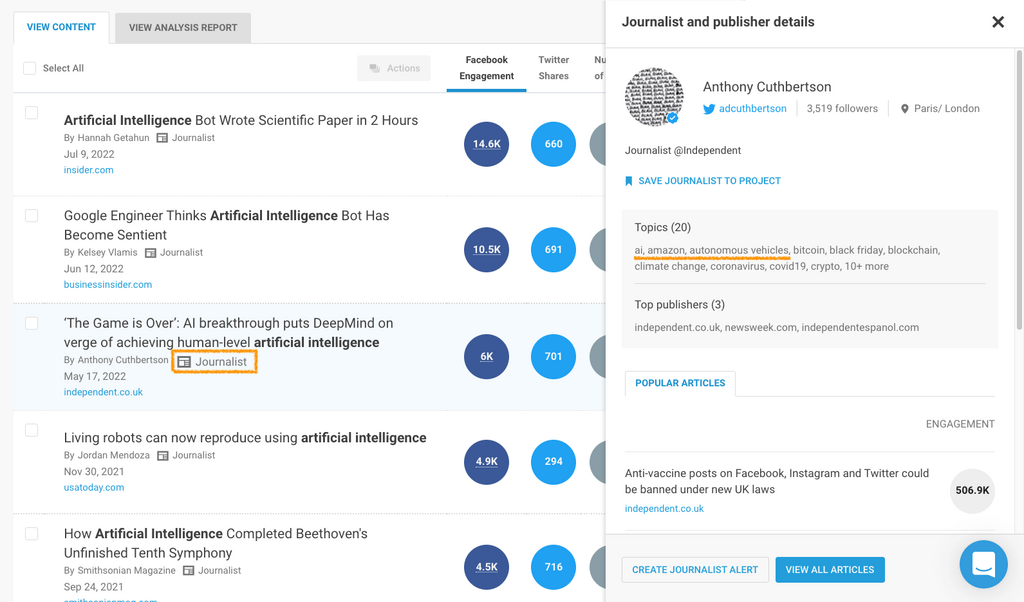
Task: Tick checkbox for Bot Wrote Scientific Paper article
Action: coord(32,113)
